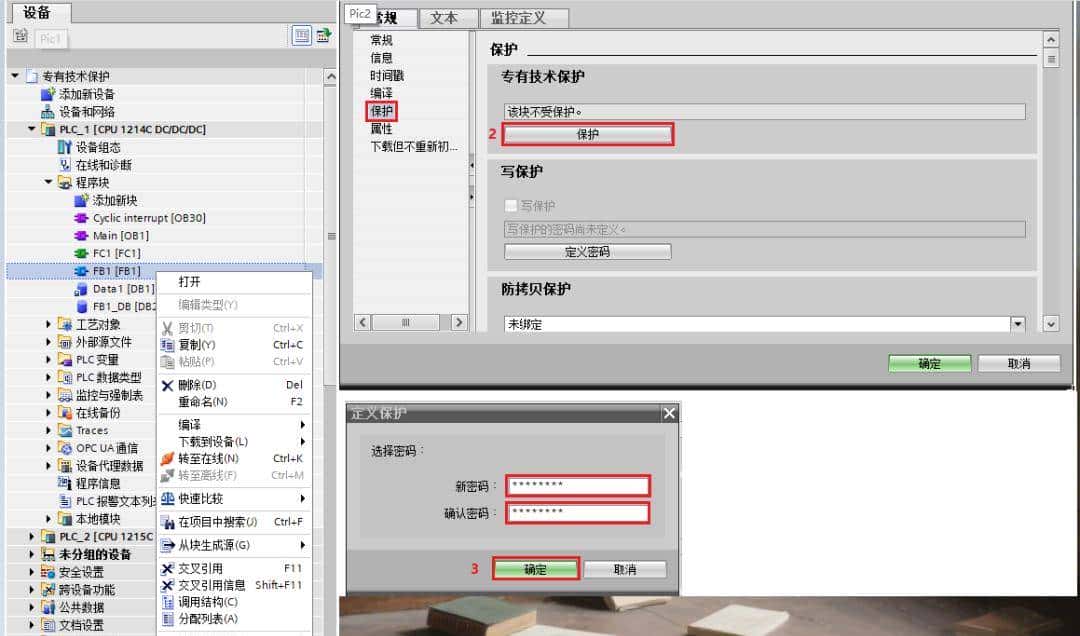Collapse the PLC_1 CPU 1214C node
The image size is (1080, 636).
point(33,128)
